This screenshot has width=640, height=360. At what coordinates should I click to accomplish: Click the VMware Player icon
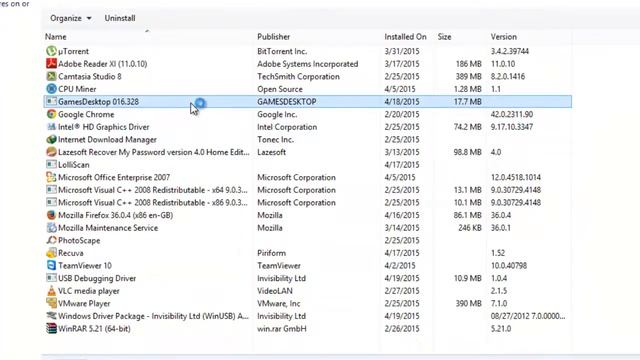point(51,303)
